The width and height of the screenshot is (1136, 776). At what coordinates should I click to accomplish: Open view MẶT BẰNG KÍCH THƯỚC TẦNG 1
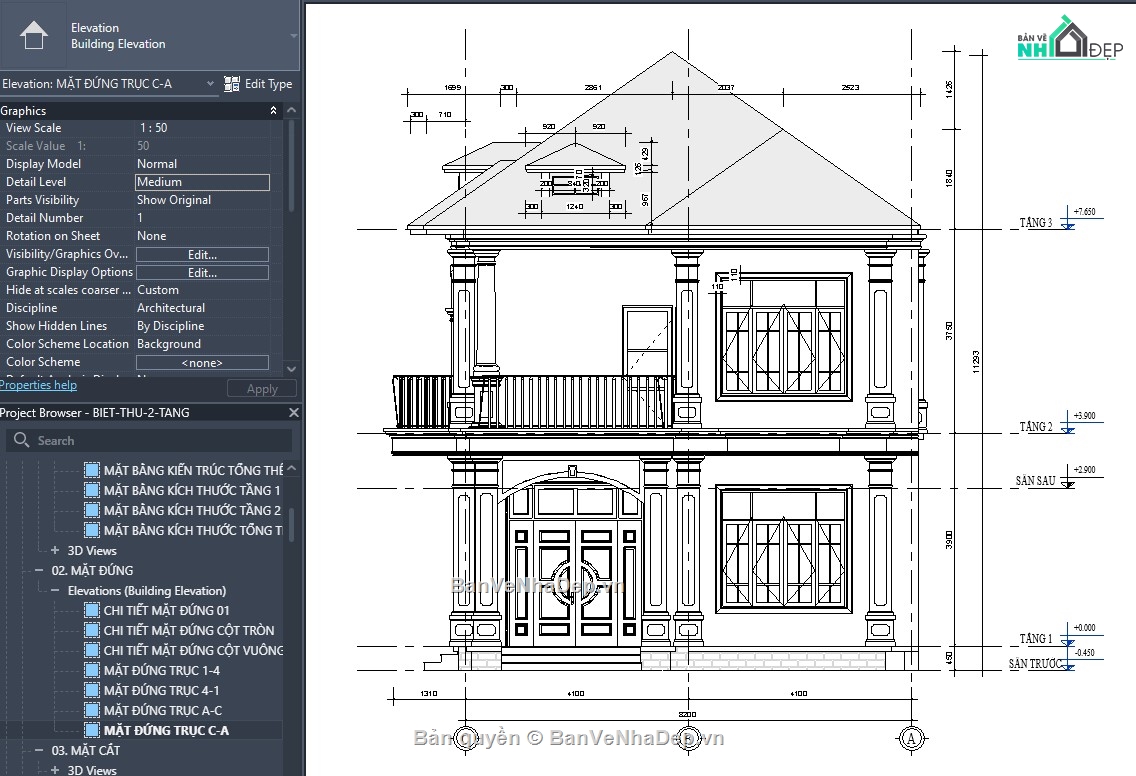(x=191, y=491)
